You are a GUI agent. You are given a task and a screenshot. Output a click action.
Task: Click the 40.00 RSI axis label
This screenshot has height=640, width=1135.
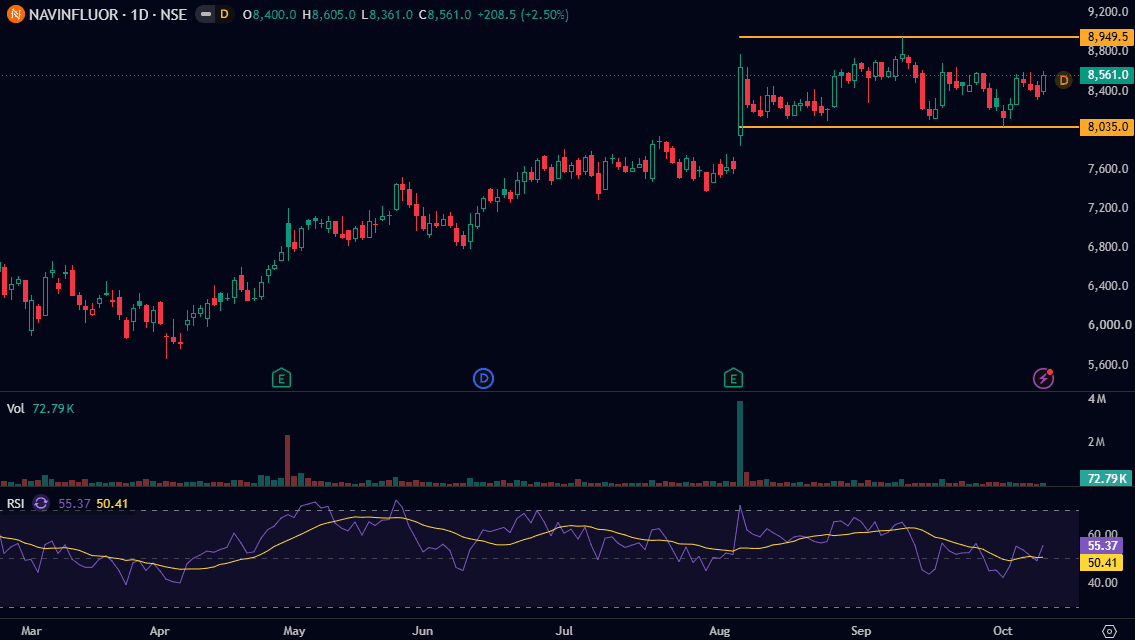click(1102, 582)
